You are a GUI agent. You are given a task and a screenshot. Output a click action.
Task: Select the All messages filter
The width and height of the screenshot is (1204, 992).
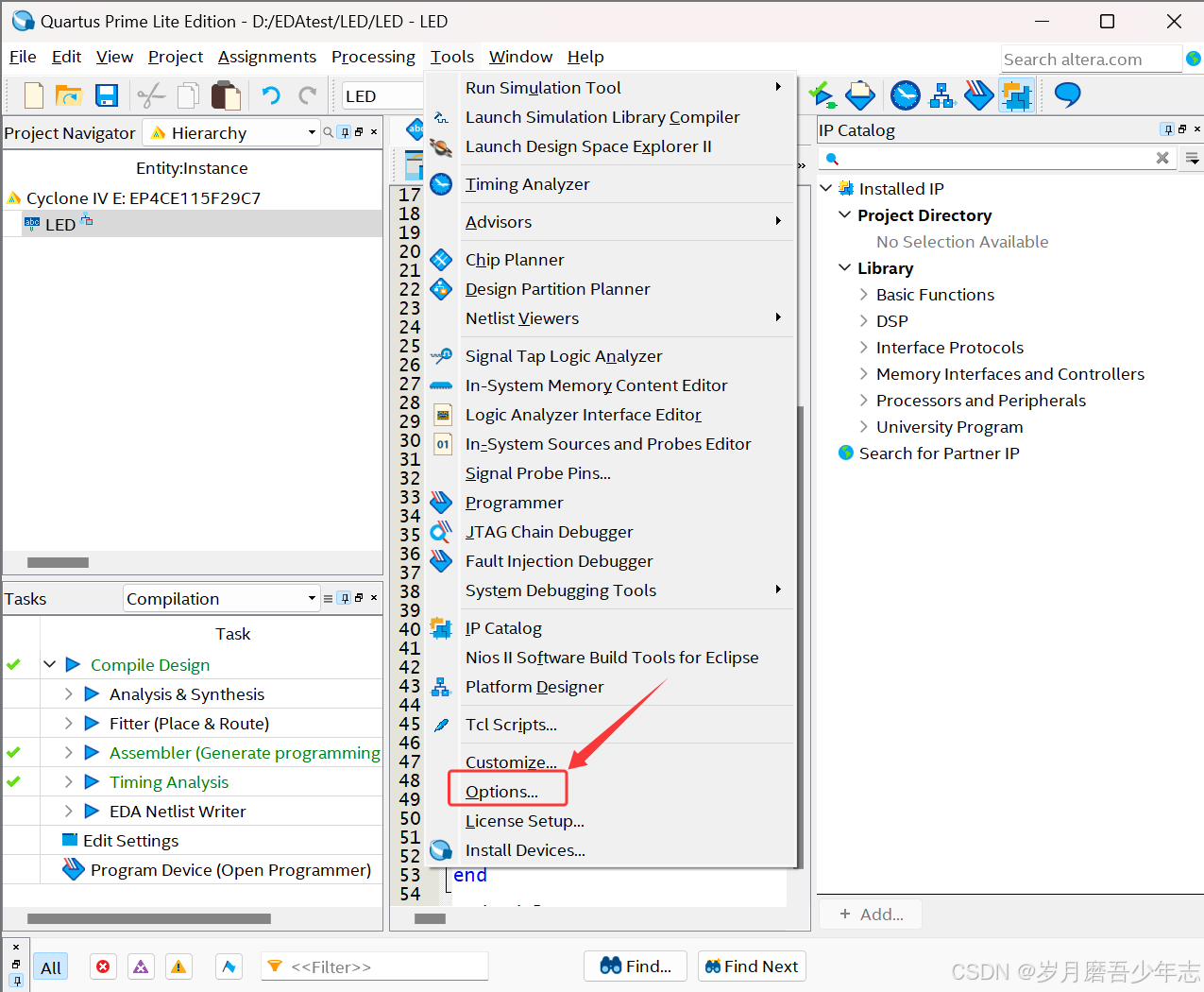[51, 967]
